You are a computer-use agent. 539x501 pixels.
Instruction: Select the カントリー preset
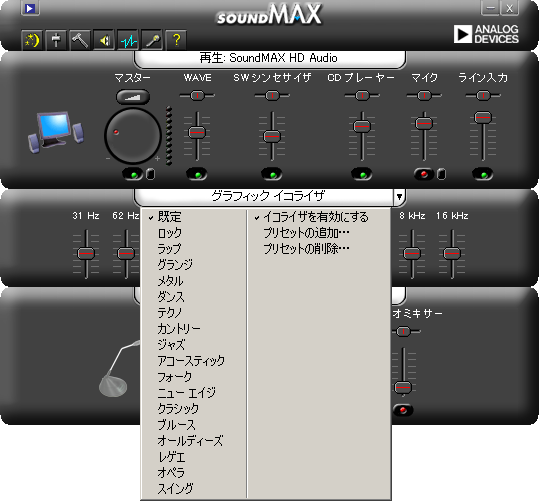click(x=194, y=329)
